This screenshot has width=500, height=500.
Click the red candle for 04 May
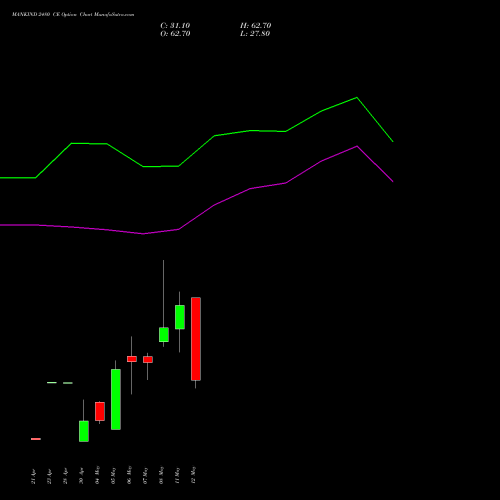100,411
